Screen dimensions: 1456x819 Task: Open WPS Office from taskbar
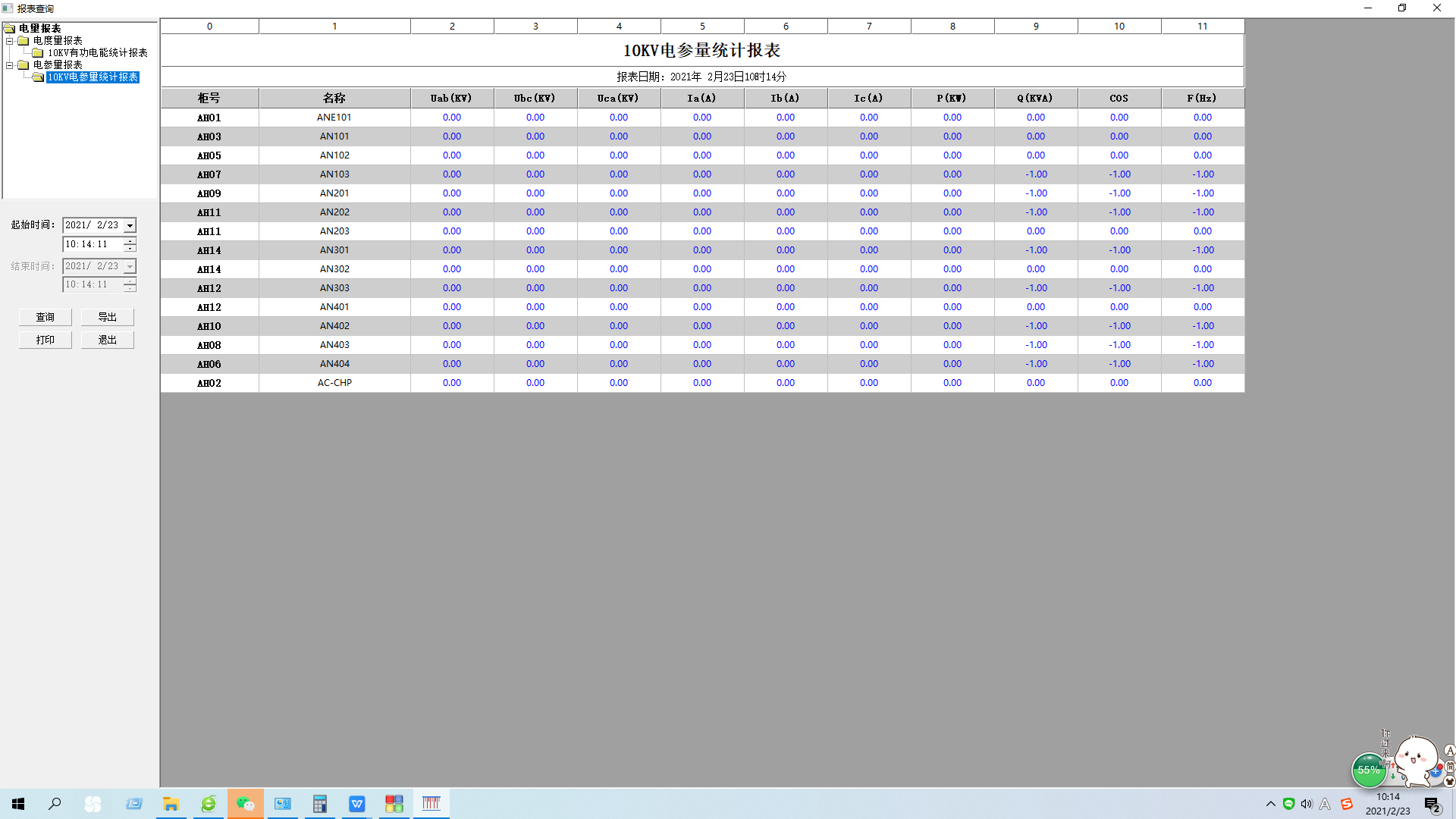coord(357,804)
